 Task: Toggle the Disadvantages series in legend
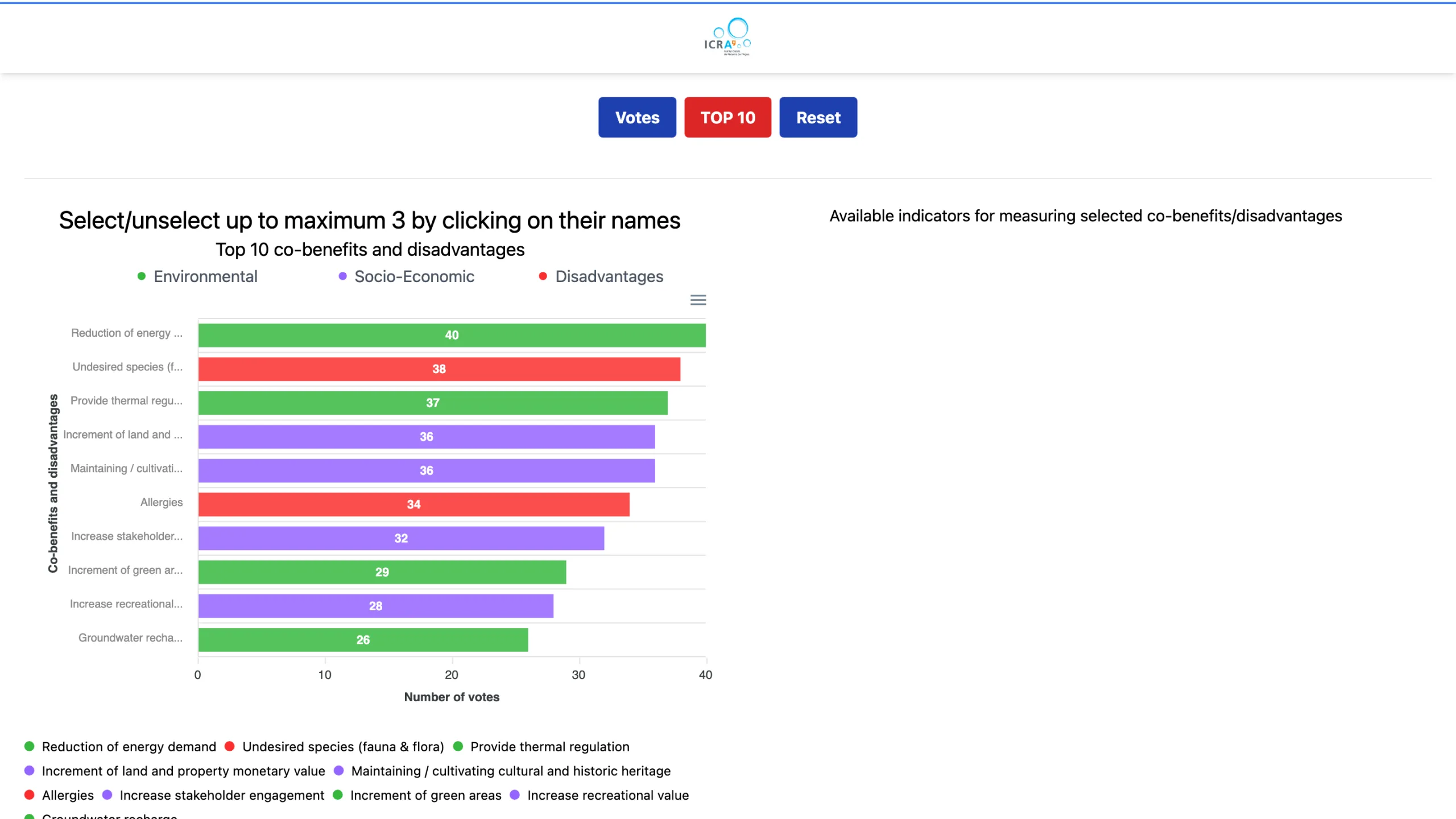[x=601, y=276]
